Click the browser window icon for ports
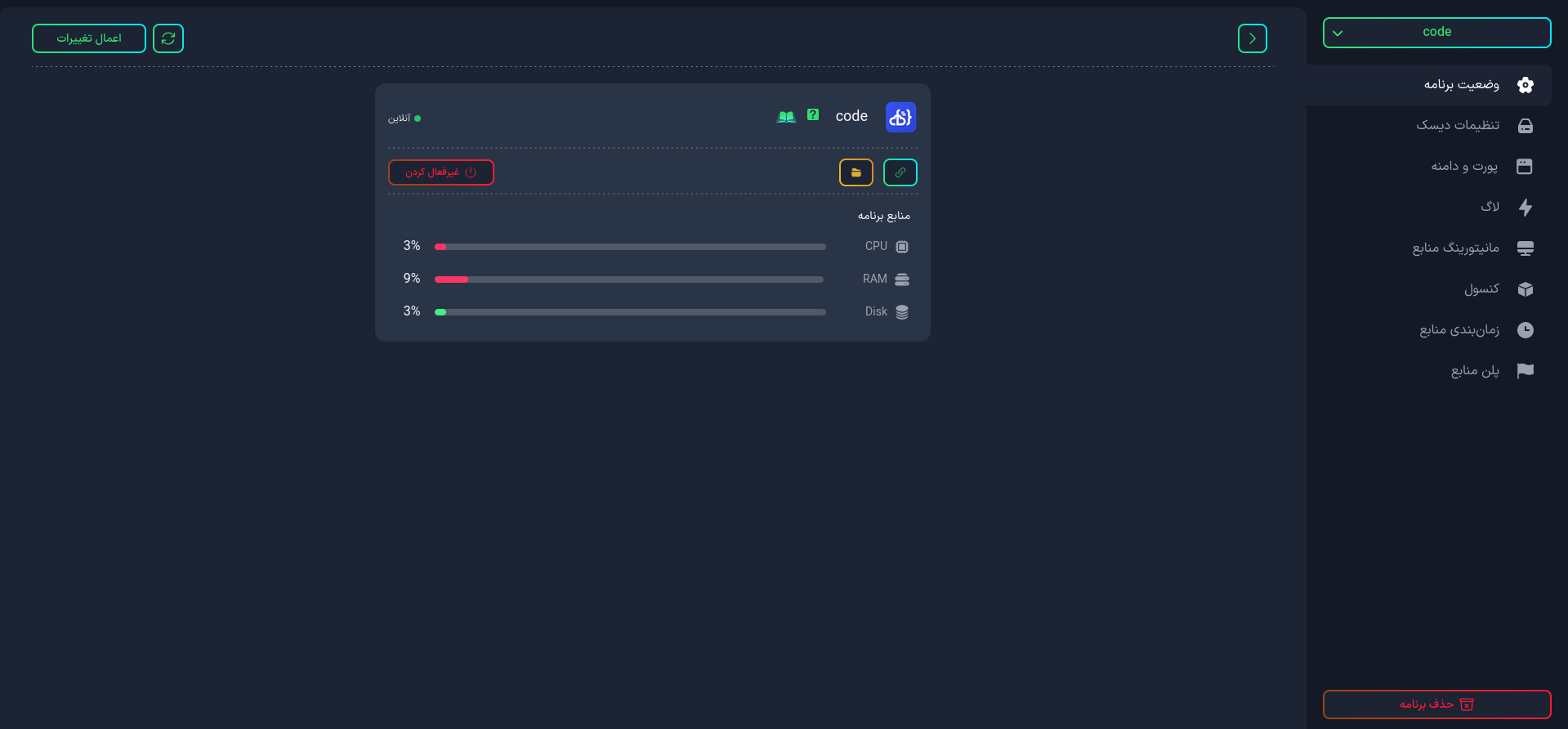 [1525, 167]
